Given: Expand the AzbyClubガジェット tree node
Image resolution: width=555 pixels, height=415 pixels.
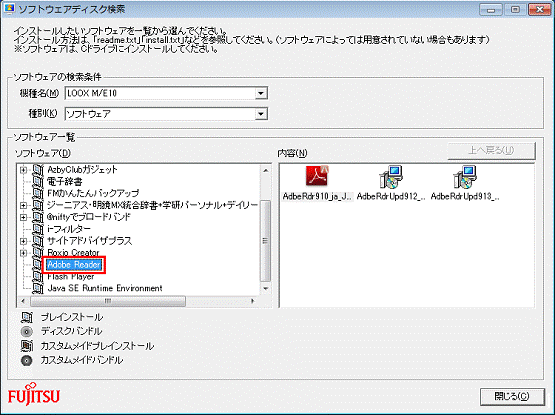Looking at the screenshot, I should 23,170.
